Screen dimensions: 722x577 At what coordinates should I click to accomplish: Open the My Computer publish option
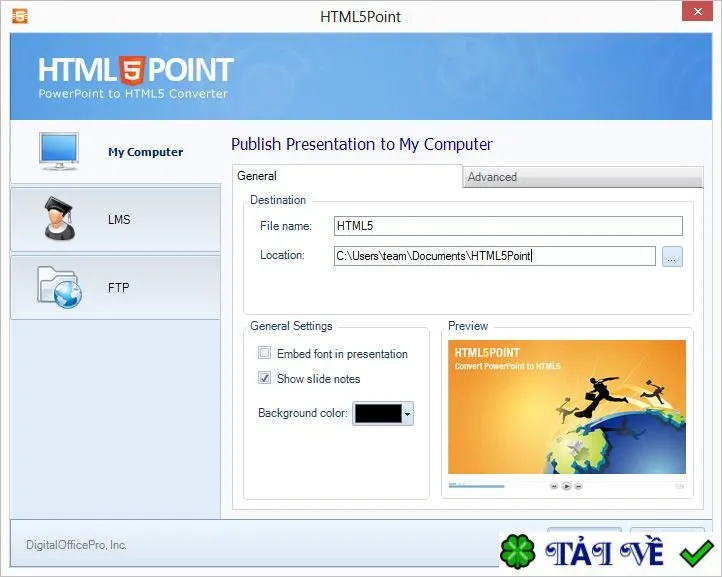click(x=115, y=152)
